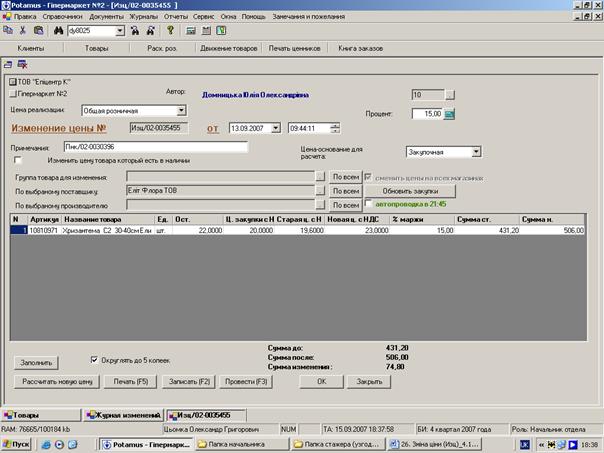Click the Записать (F2) button
Viewport: 604px width, 453px height.
[x=189, y=382]
